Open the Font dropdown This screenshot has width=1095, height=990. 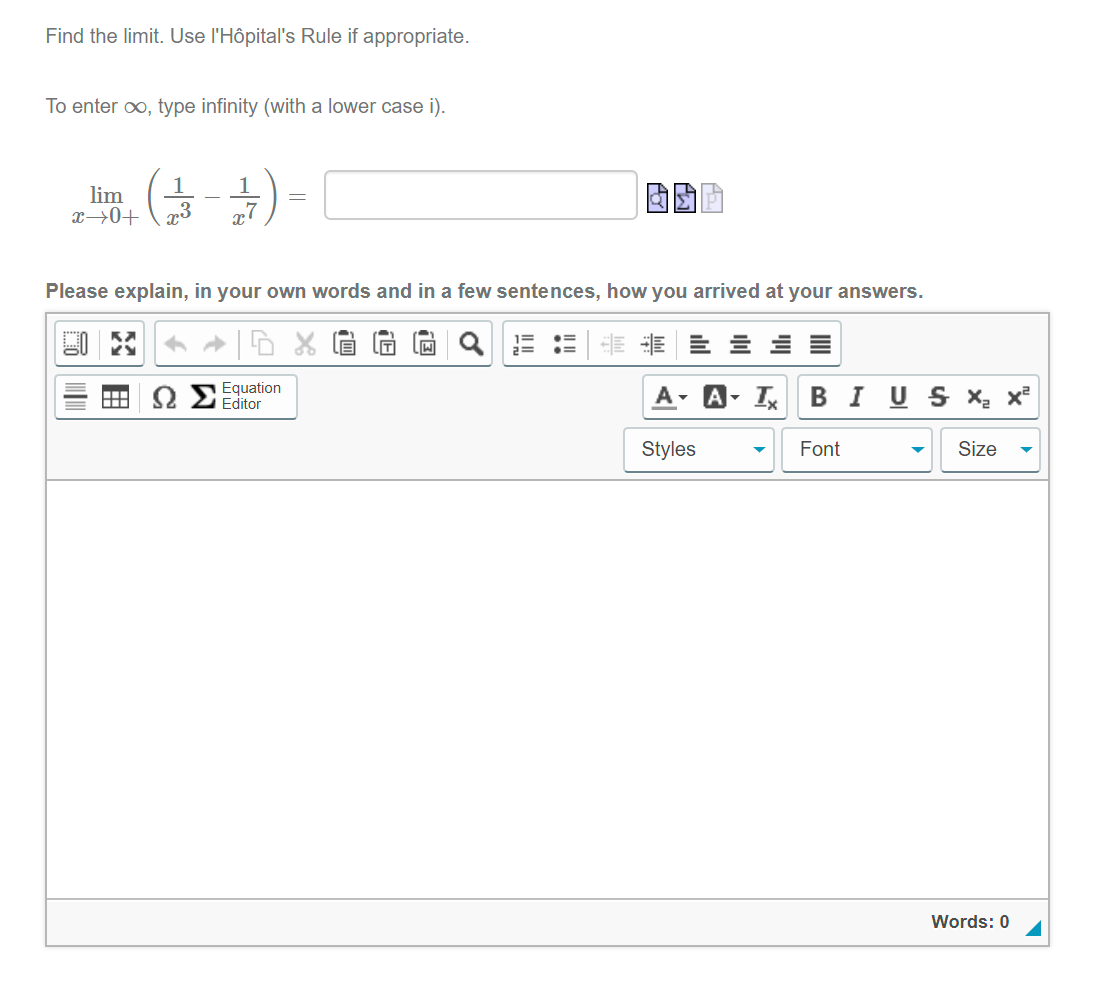[857, 449]
